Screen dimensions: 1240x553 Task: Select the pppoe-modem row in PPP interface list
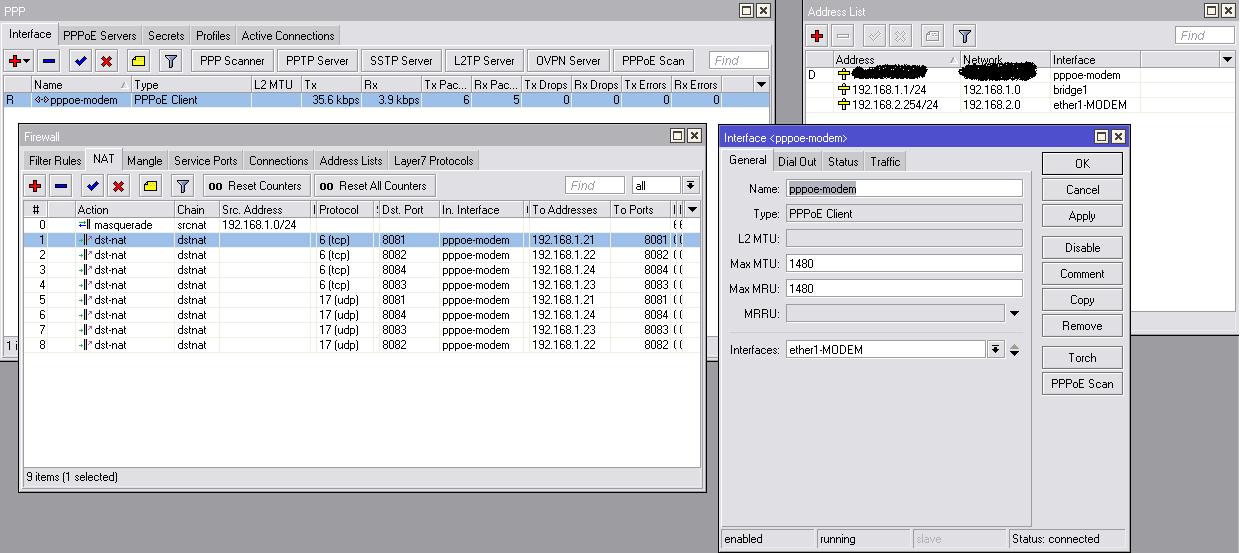point(386,100)
